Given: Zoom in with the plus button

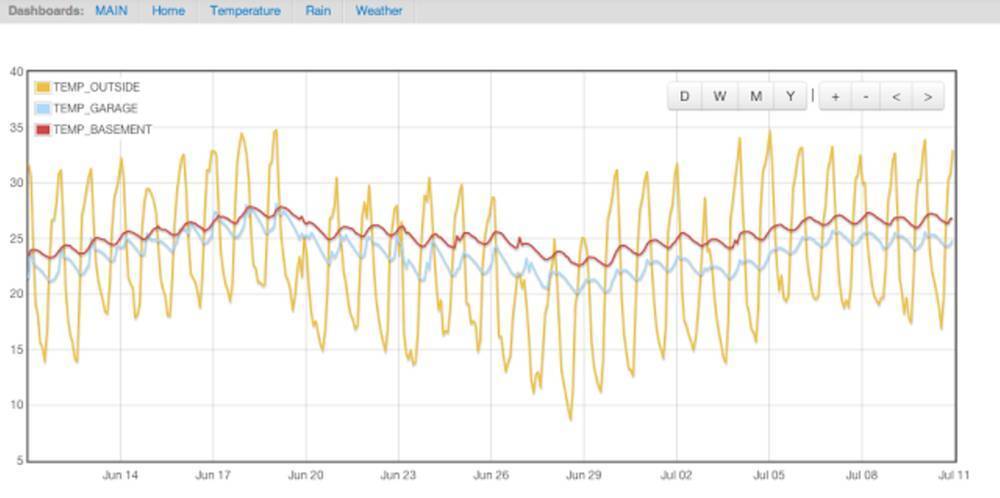Looking at the screenshot, I should (835, 96).
